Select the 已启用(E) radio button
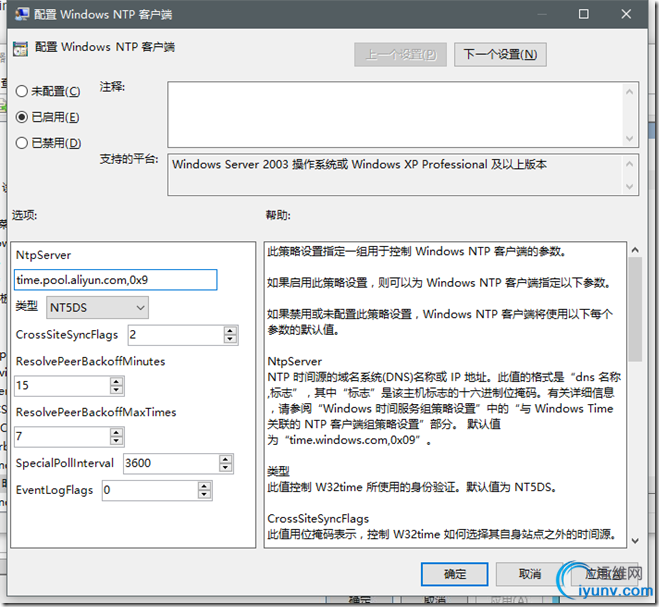659x607 pixels. point(47,117)
